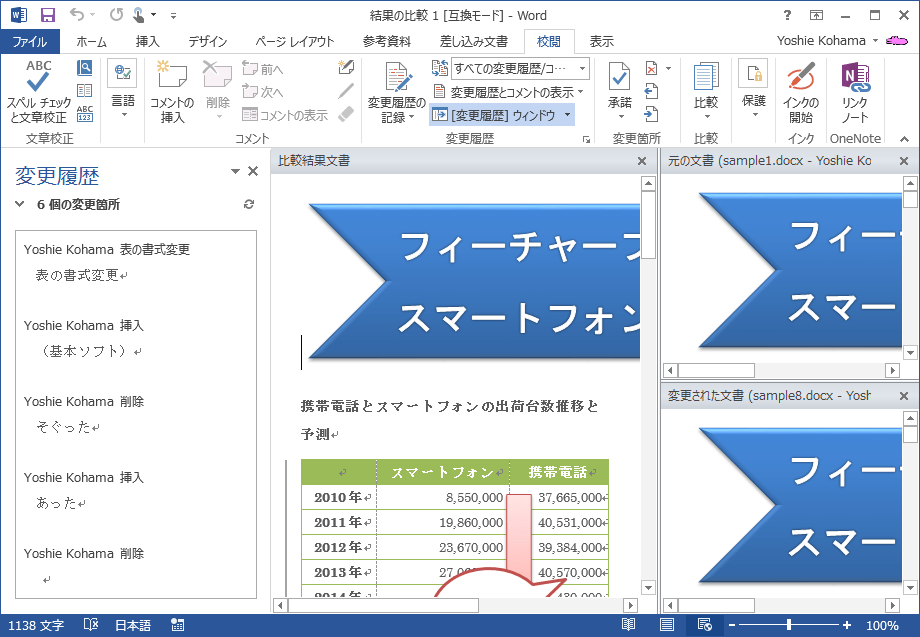Open the Thesaurus book icon
Screen dimensions: 920x637
[x=84, y=90]
